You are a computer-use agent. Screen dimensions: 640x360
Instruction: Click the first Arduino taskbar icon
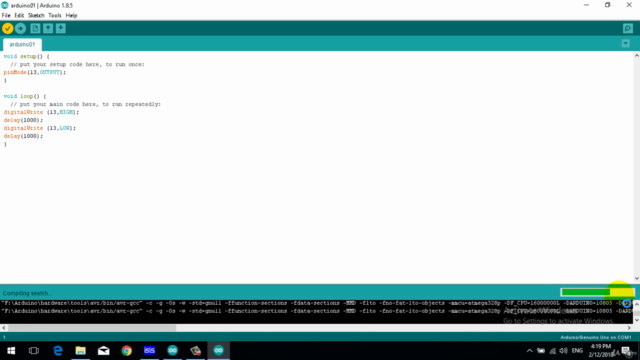(x=173, y=351)
